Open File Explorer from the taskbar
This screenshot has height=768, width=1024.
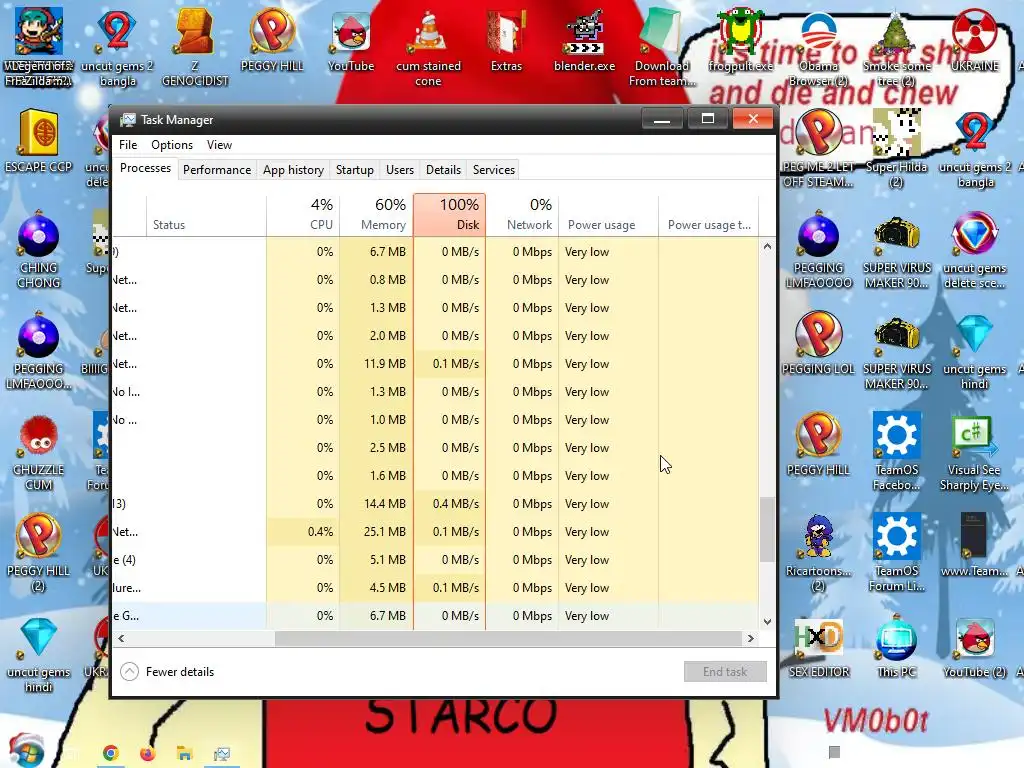tap(185, 754)
